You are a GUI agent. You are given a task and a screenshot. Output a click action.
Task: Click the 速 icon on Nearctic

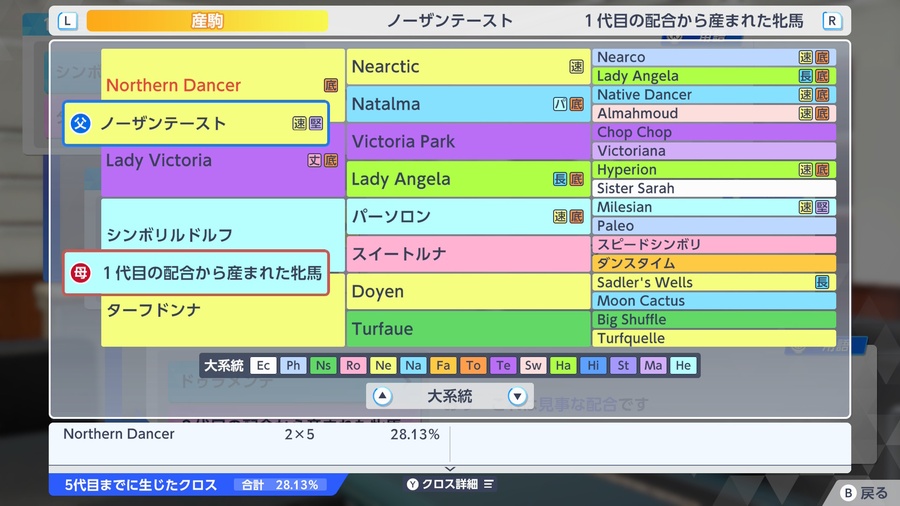click(576, 67)
